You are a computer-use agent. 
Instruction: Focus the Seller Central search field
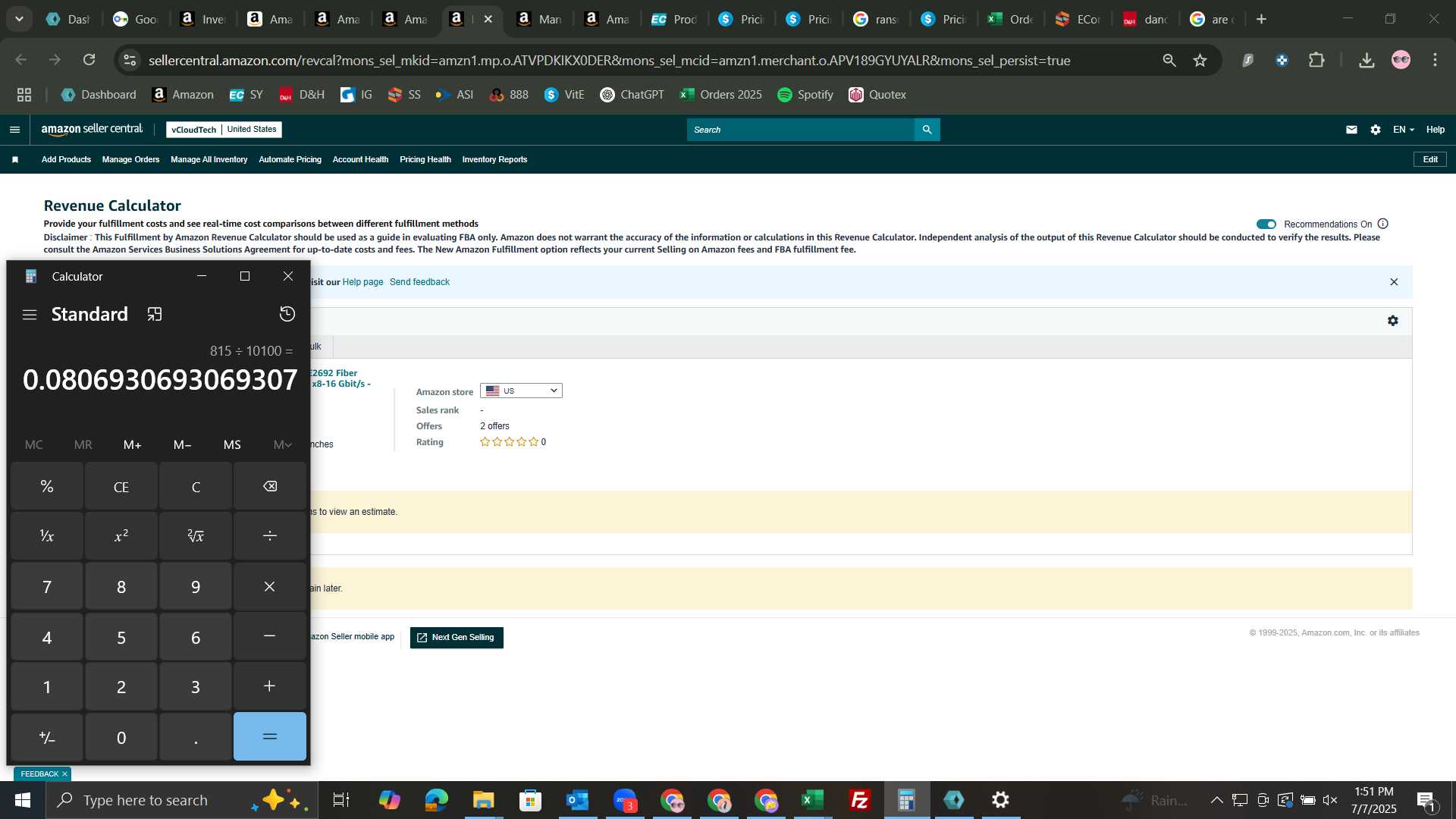click(801, 130)
